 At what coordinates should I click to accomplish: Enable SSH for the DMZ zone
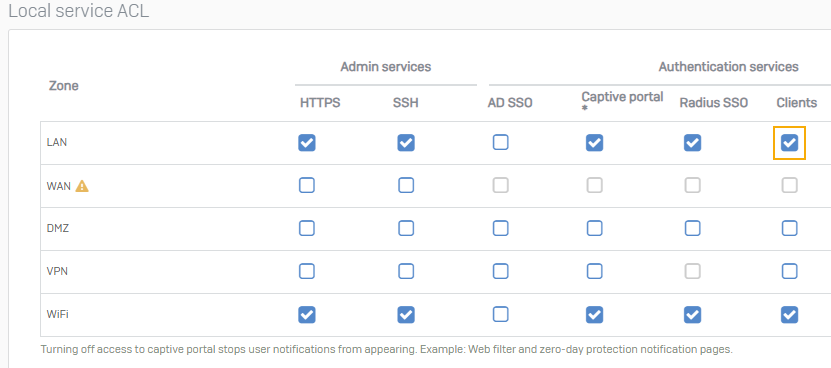pos(406,229)
